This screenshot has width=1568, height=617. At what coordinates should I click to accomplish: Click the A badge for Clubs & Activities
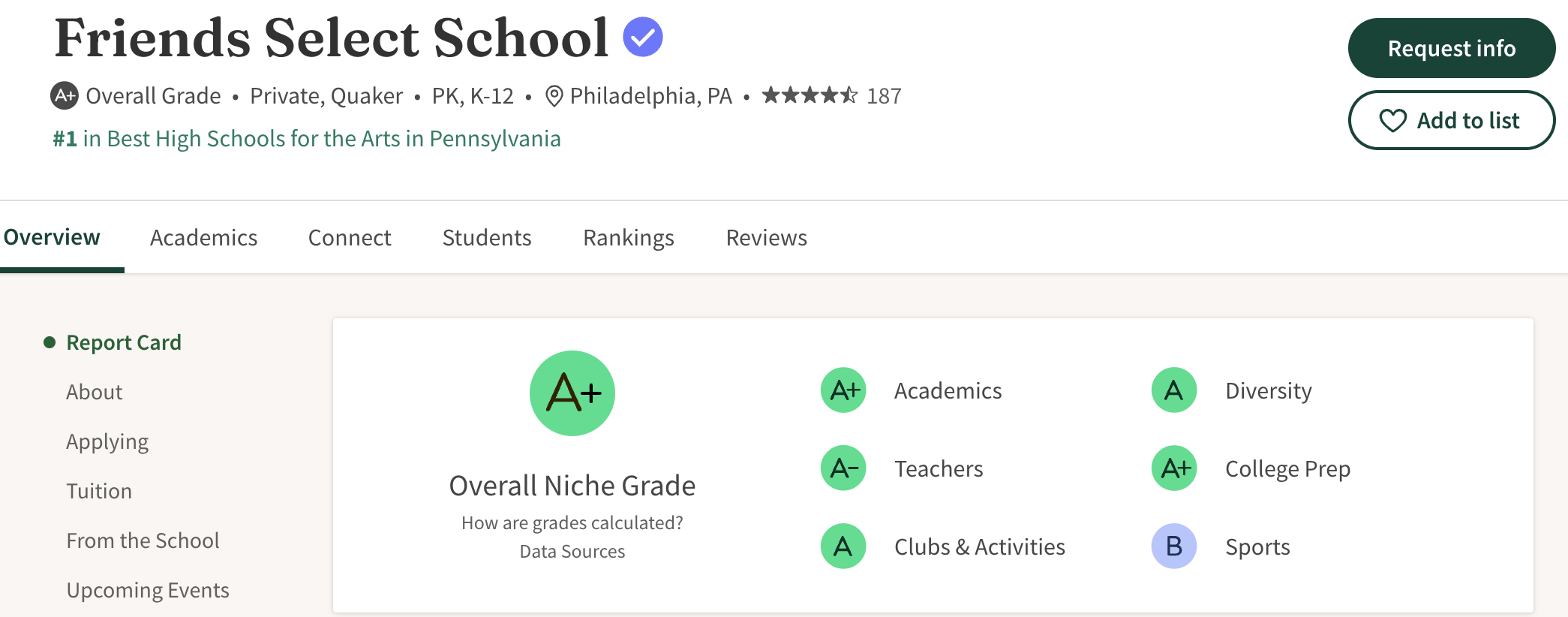click(x=843, y=546)
